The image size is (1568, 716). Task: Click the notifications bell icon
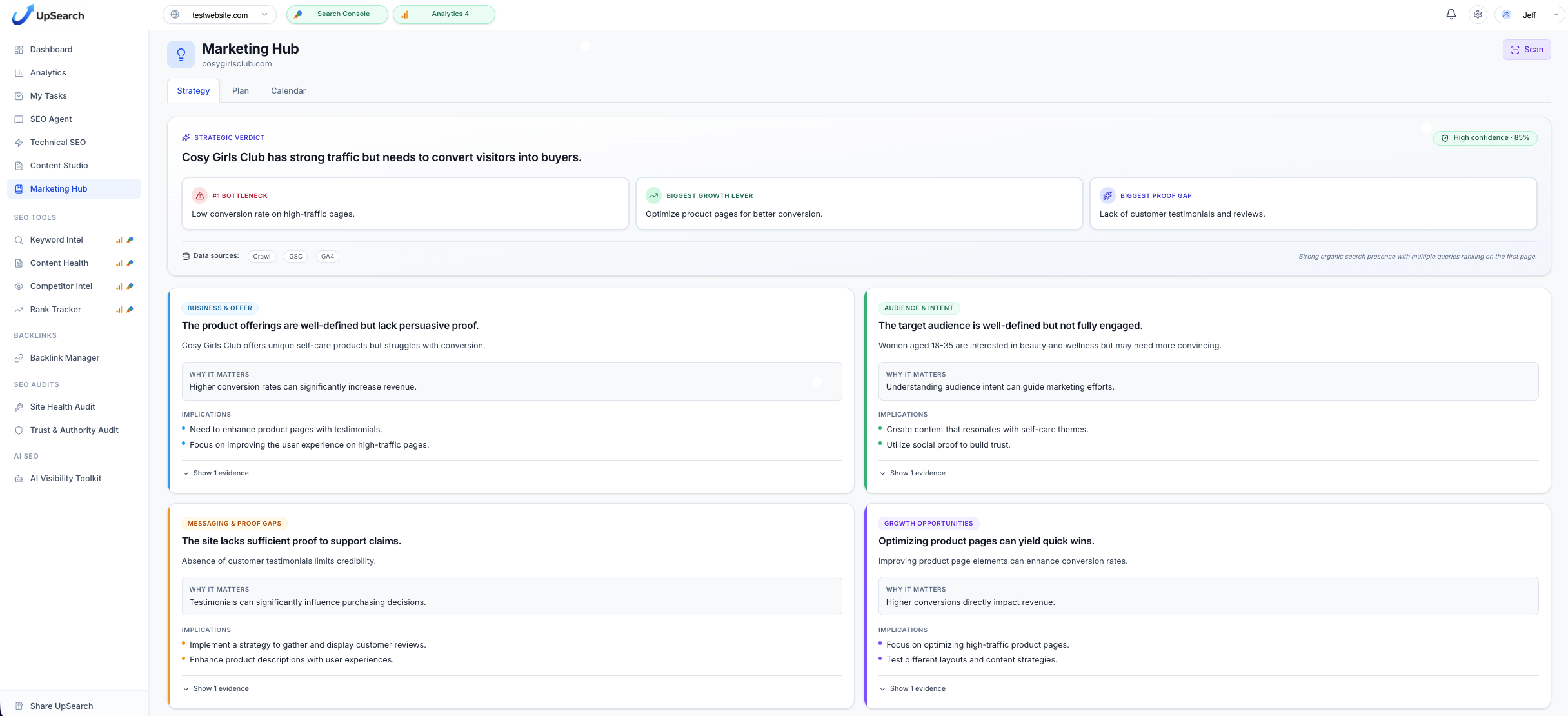click(x=1451, y=14)
